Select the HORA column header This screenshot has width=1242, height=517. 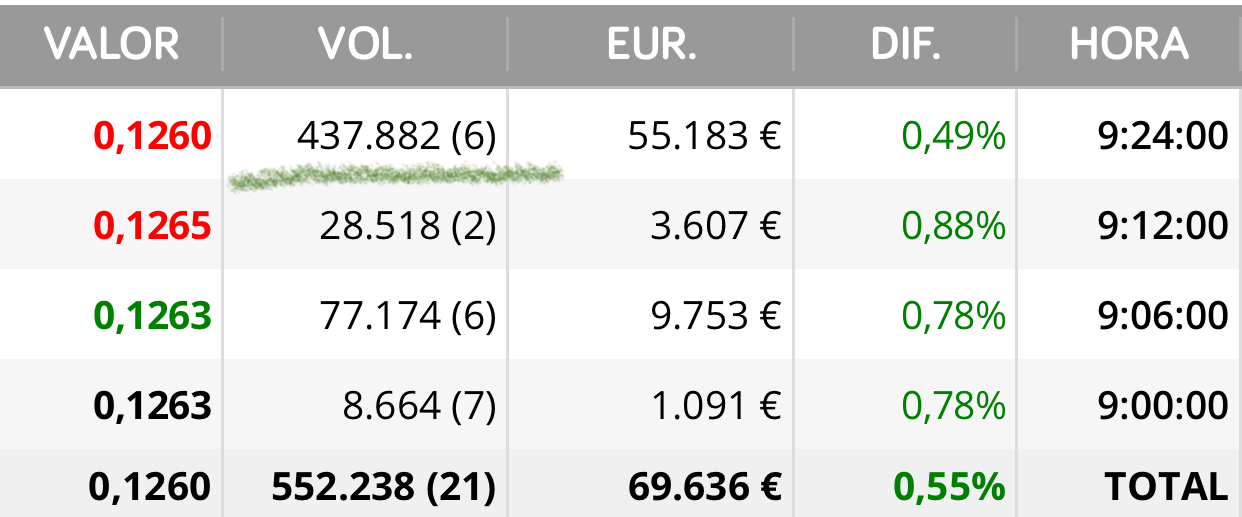point(1129,44)
